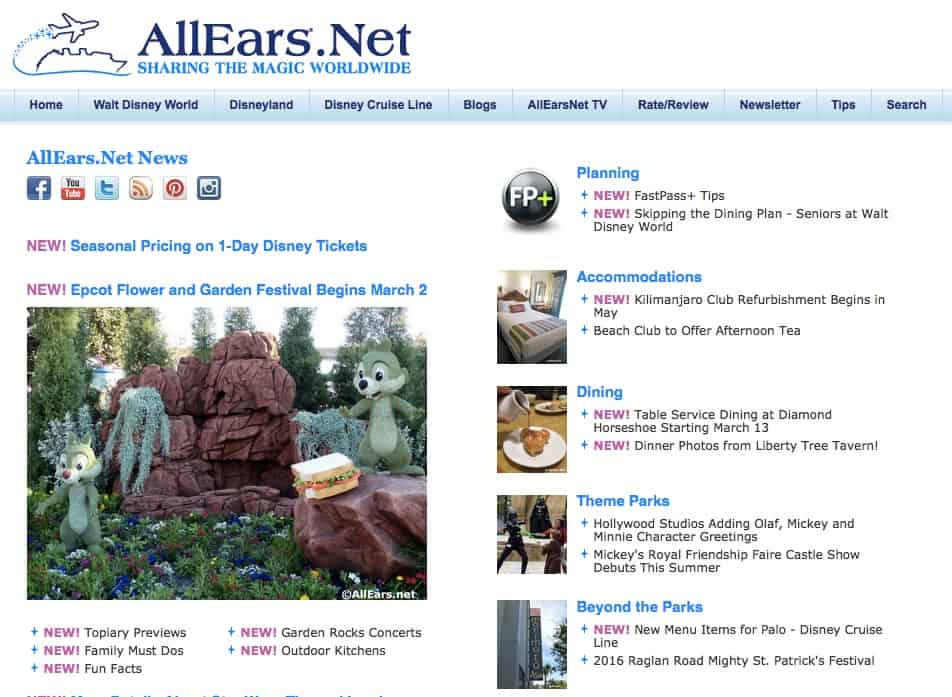Click the AllEars.Net News heading

pyautogui.click(x=107, y=158)
